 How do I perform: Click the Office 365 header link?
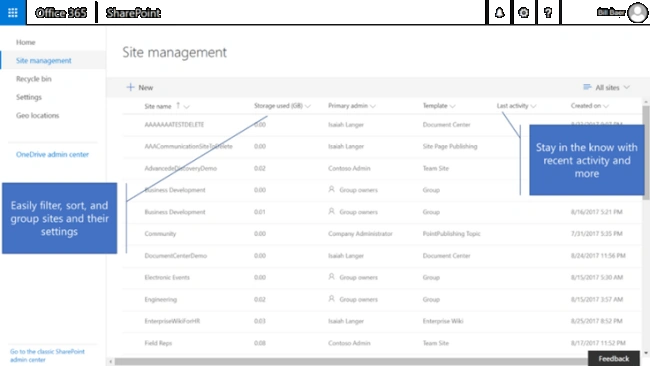pyautogui.click(x=61, y=13)
